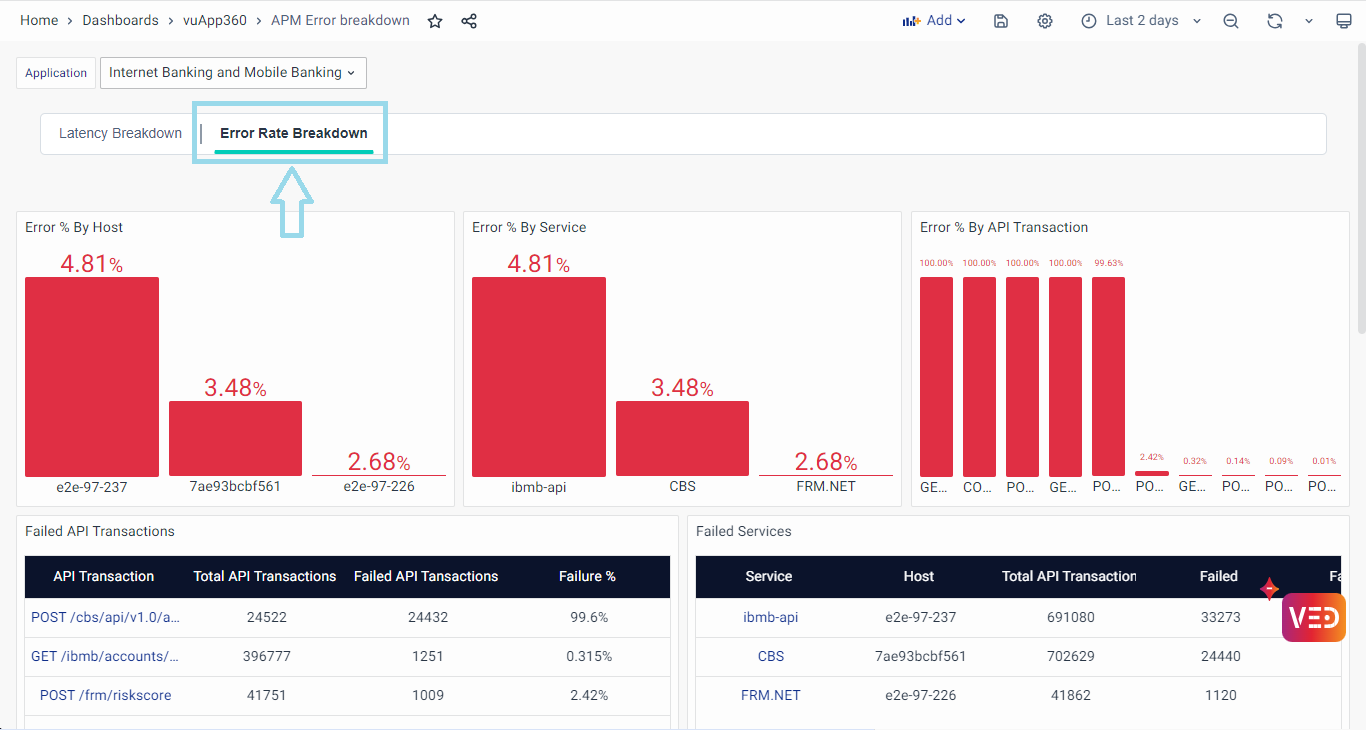The width and height of the screenshot is (1366, 730).
Task: Open the POST /frm/riskscore transaction link
Action: click(105, 695)
